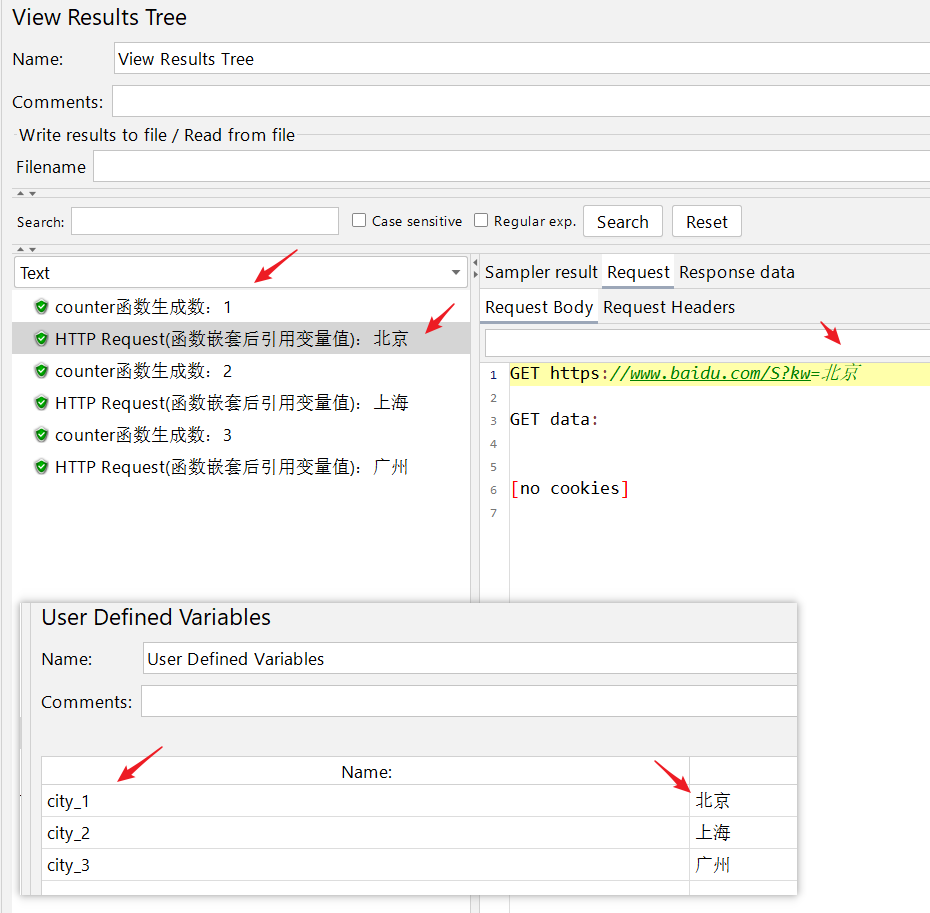Screen dimensions: 930x913
Task: Click the Search text input field
Action: click(205, 221)
